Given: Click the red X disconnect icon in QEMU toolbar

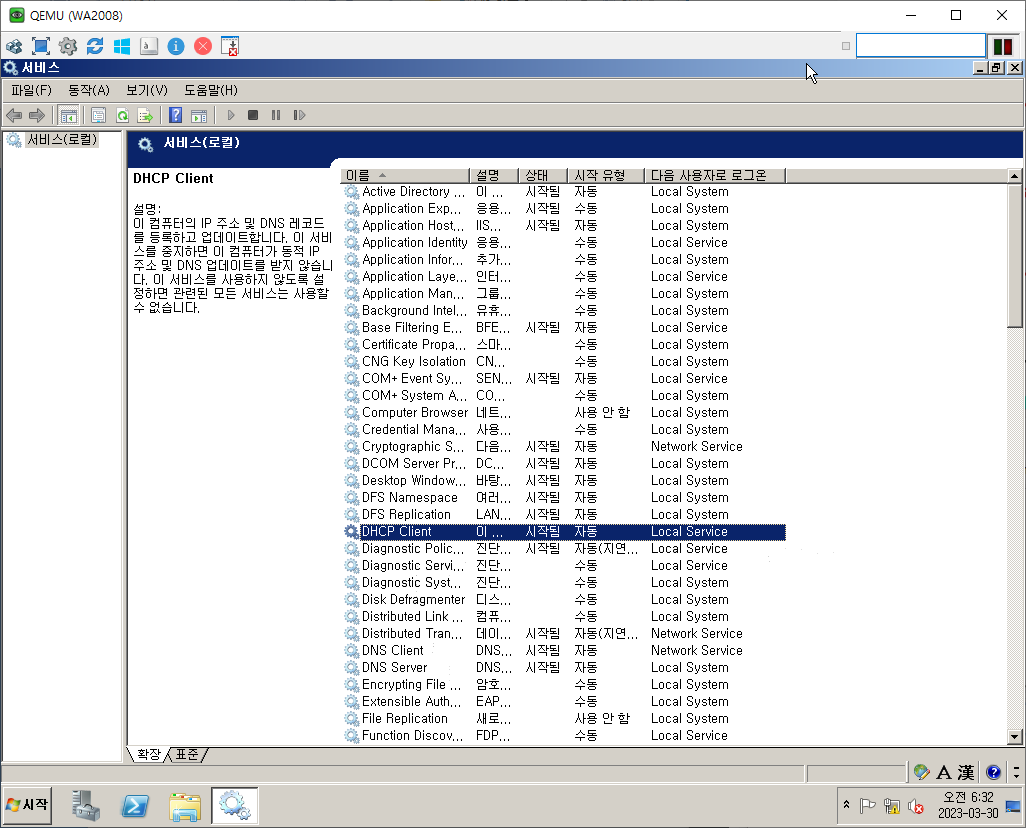Looking at the screenshot, I should pyautogui.click(x=203, y=46).
